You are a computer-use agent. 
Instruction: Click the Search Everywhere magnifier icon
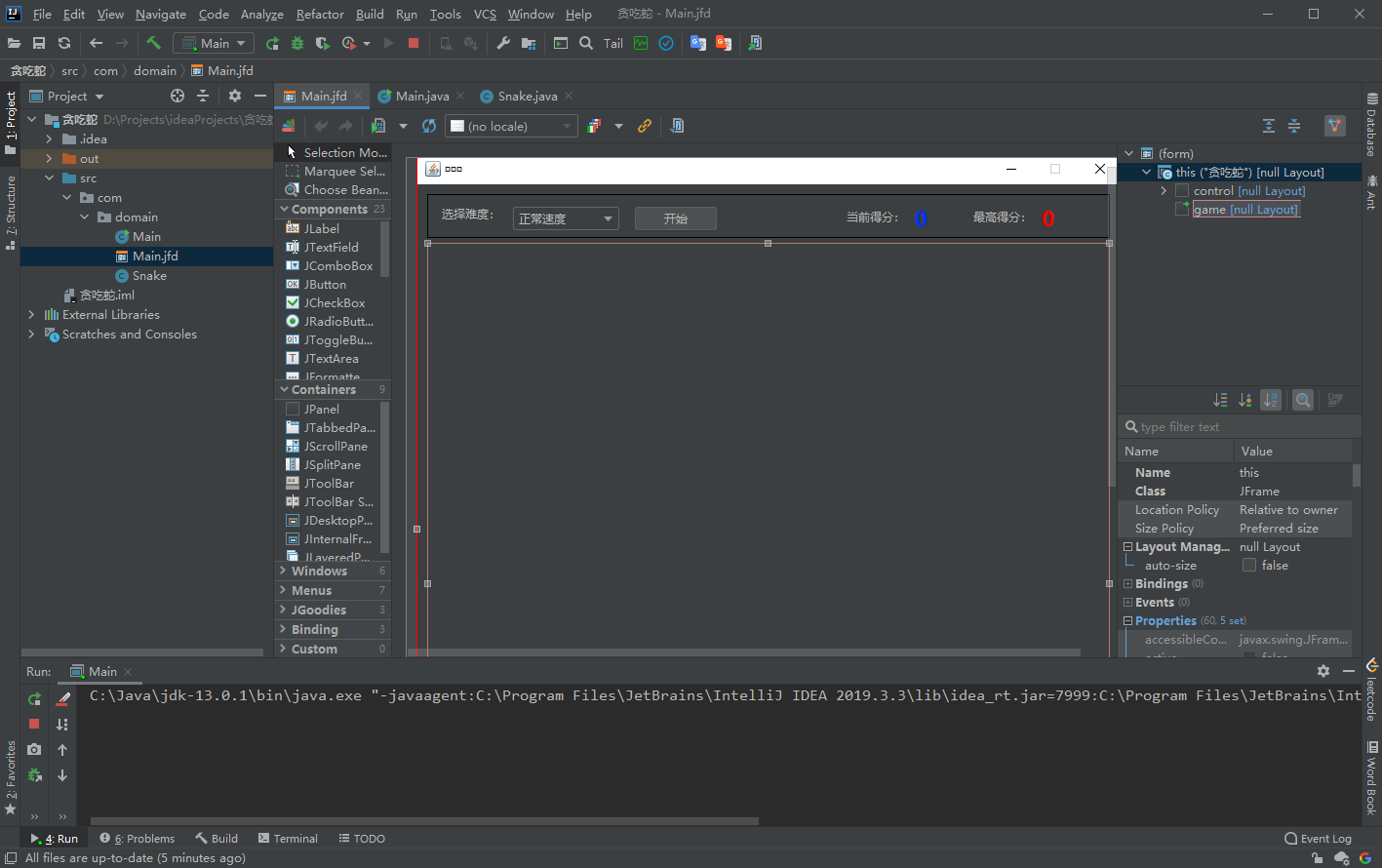point(586,43)
